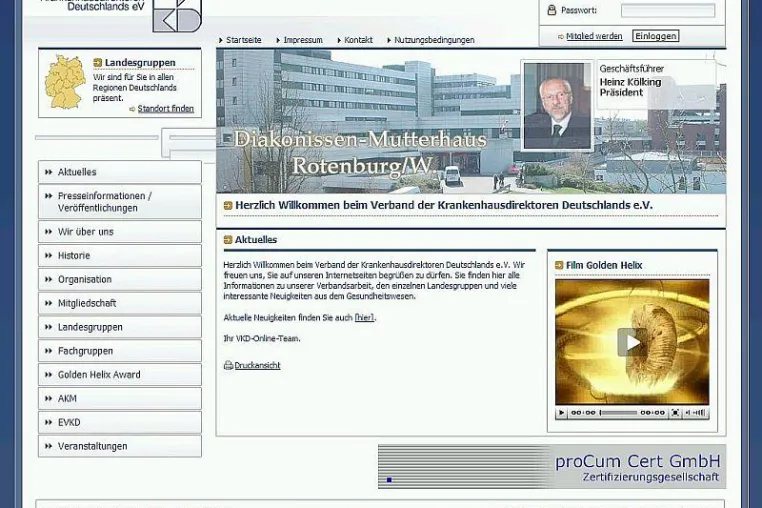Open Fachgruppen sidebar item
Image resolution: width=762 pixels, height=508 pixels.
pos(120,351)
